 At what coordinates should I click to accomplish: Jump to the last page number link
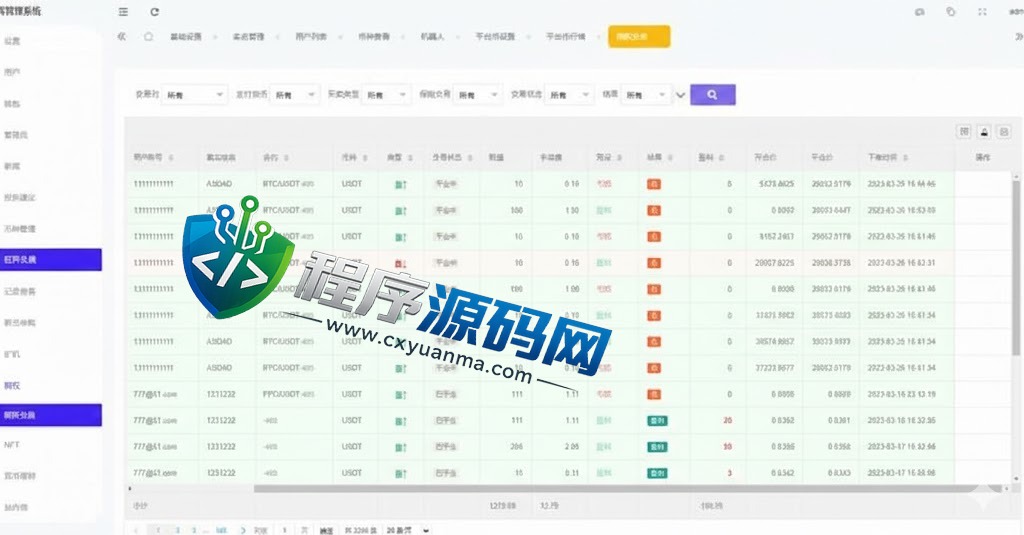click(x=221, y=530)
